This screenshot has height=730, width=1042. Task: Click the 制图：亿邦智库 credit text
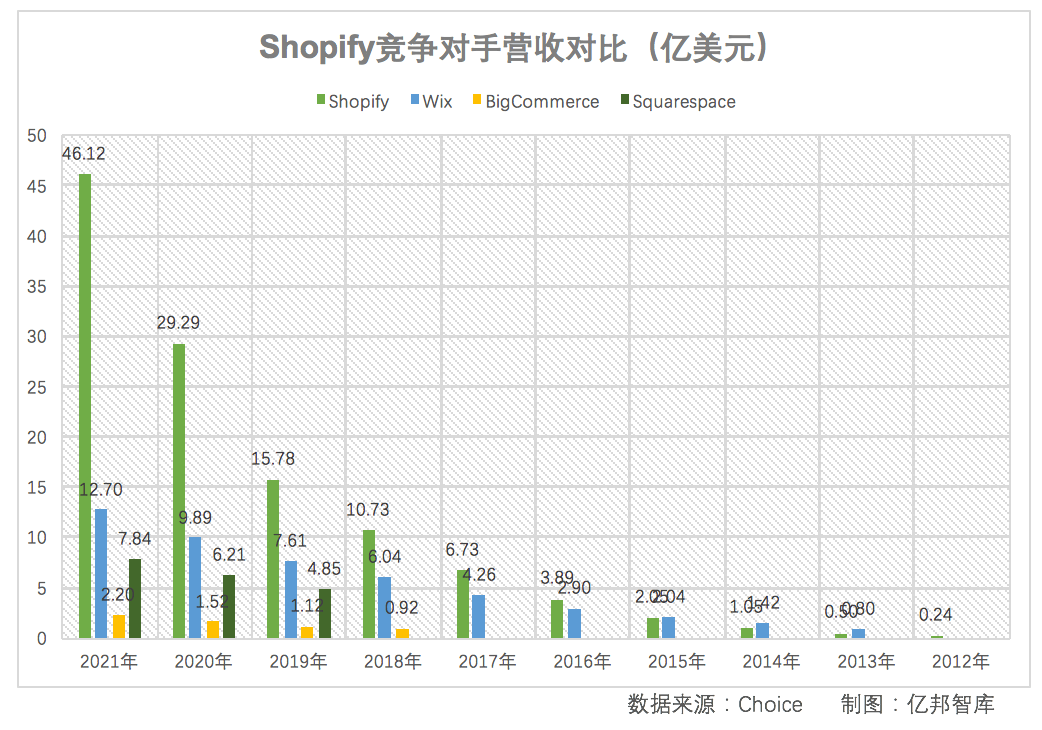(x=918, y=704)
